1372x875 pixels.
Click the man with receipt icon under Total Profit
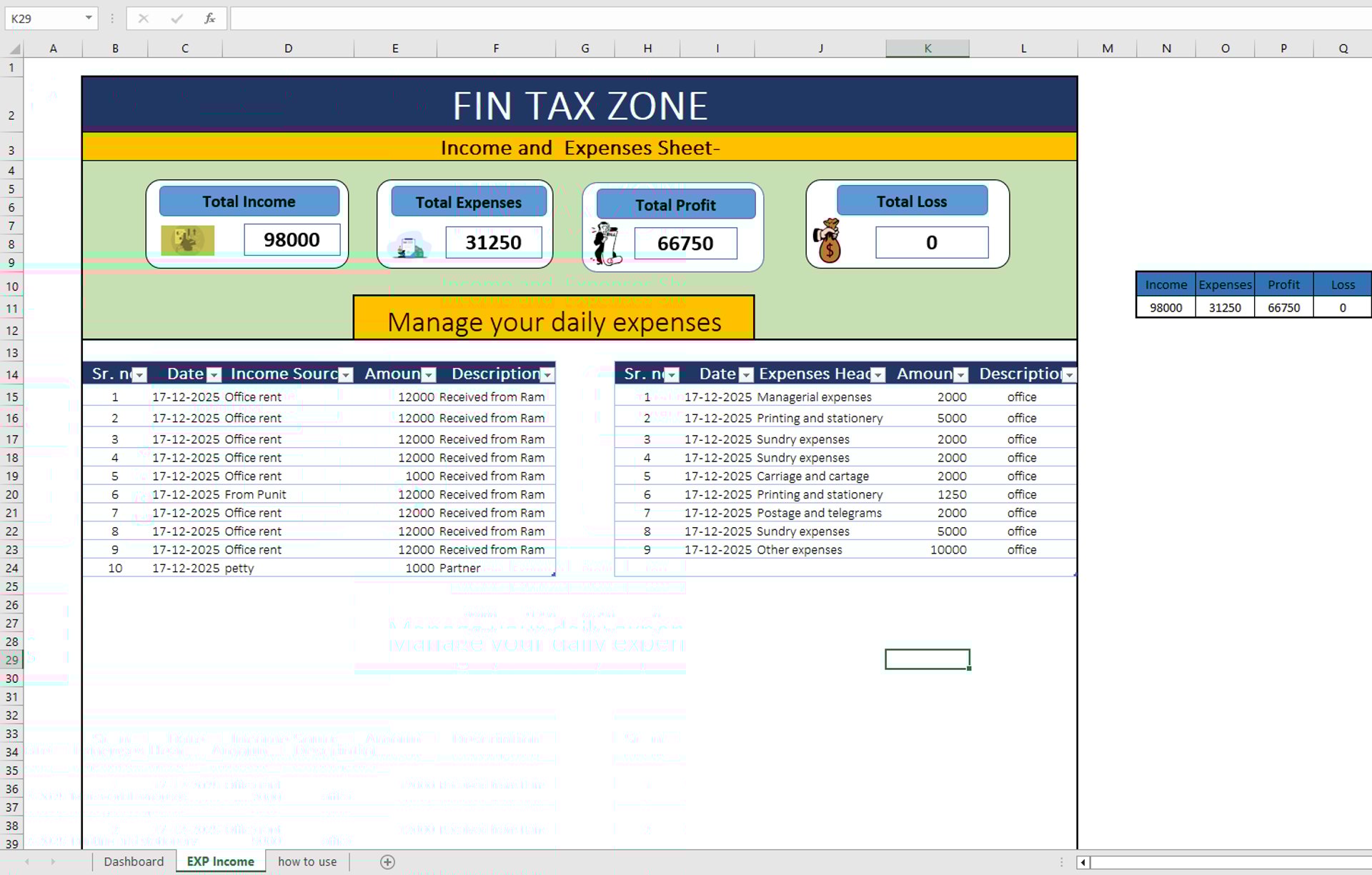(x=607, y=244)
